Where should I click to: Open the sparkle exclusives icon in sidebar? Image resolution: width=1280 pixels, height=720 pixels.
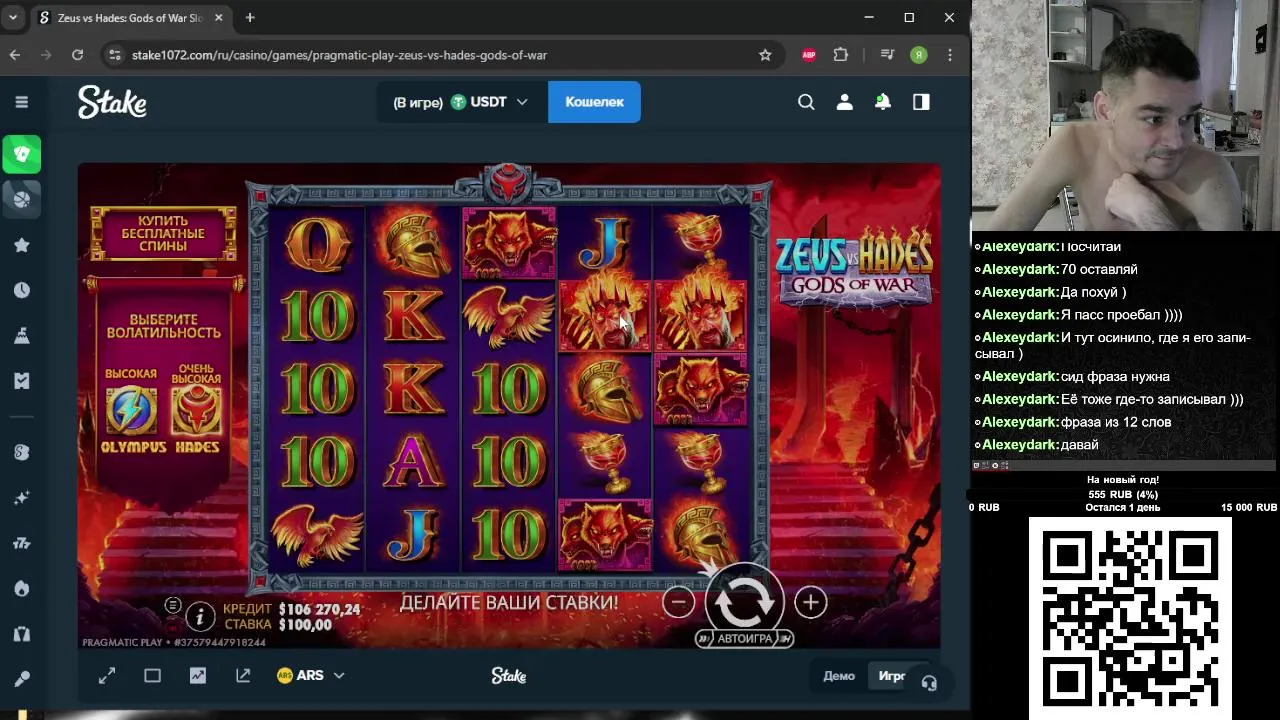click(x=21, y=497)
